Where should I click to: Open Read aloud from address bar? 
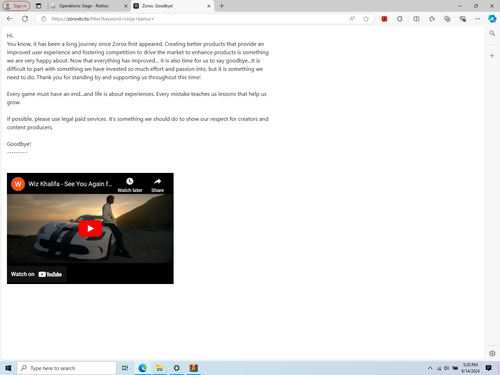pos(352,19)
